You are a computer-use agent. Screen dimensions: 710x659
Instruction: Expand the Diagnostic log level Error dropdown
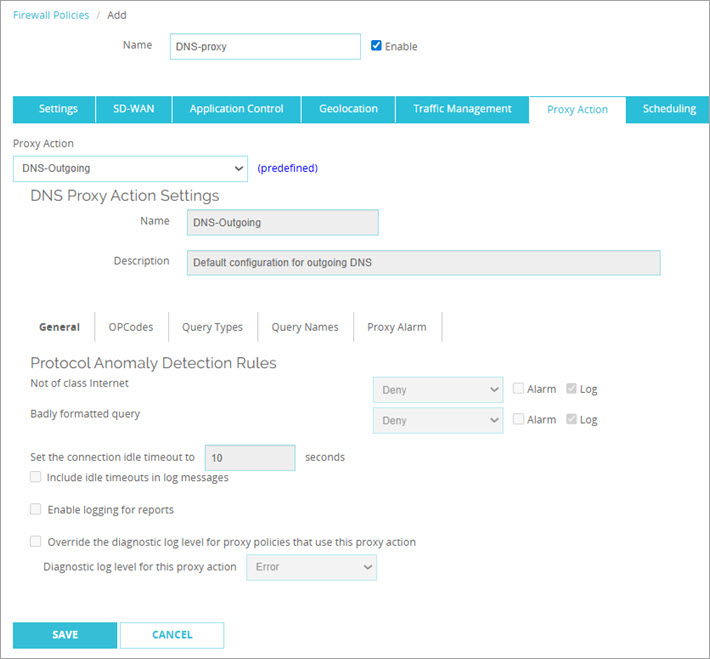pyautogui.click(x=312, y=568)
